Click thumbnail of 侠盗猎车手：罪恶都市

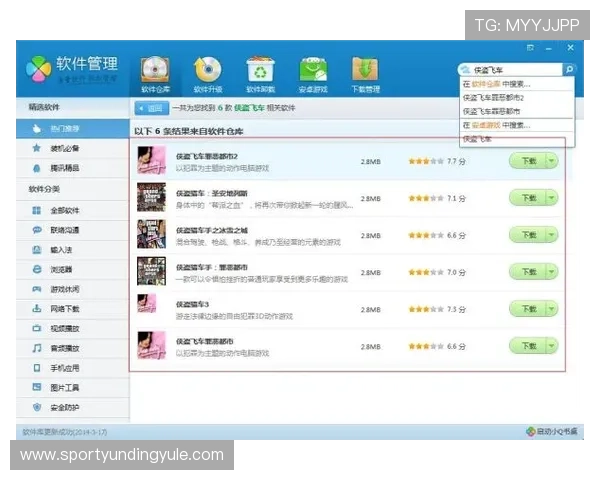(x=152, y=271)
